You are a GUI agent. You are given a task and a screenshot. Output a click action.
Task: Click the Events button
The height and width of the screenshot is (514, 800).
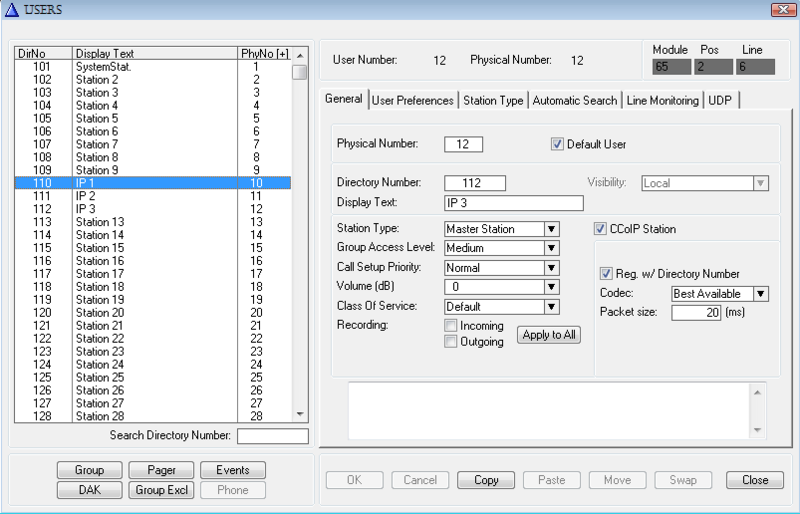pos(233,470)
